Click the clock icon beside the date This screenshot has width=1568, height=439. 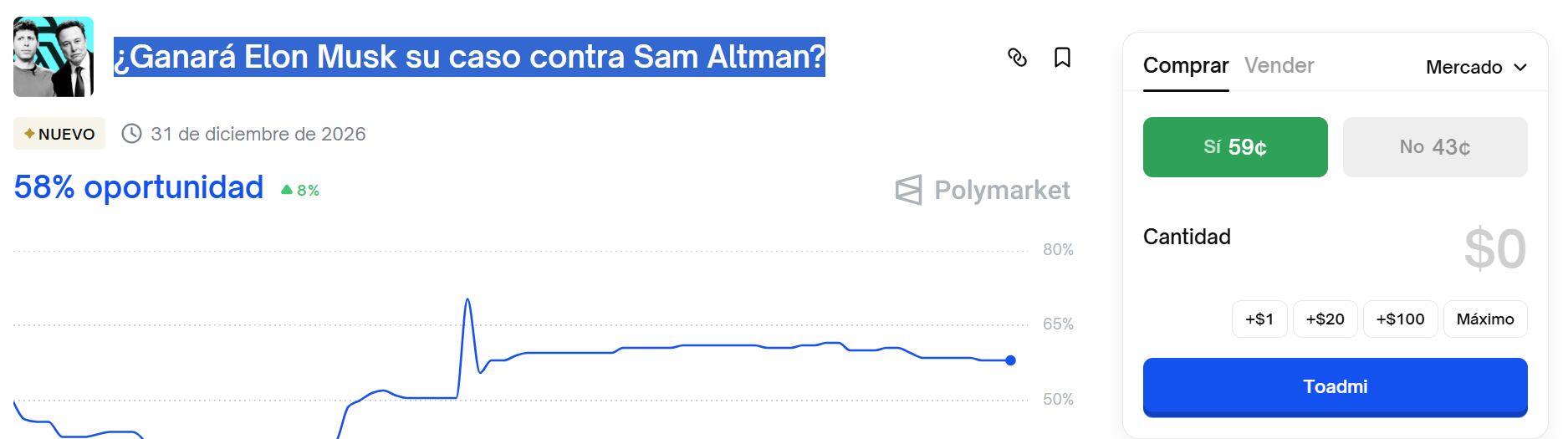[131, 134]
